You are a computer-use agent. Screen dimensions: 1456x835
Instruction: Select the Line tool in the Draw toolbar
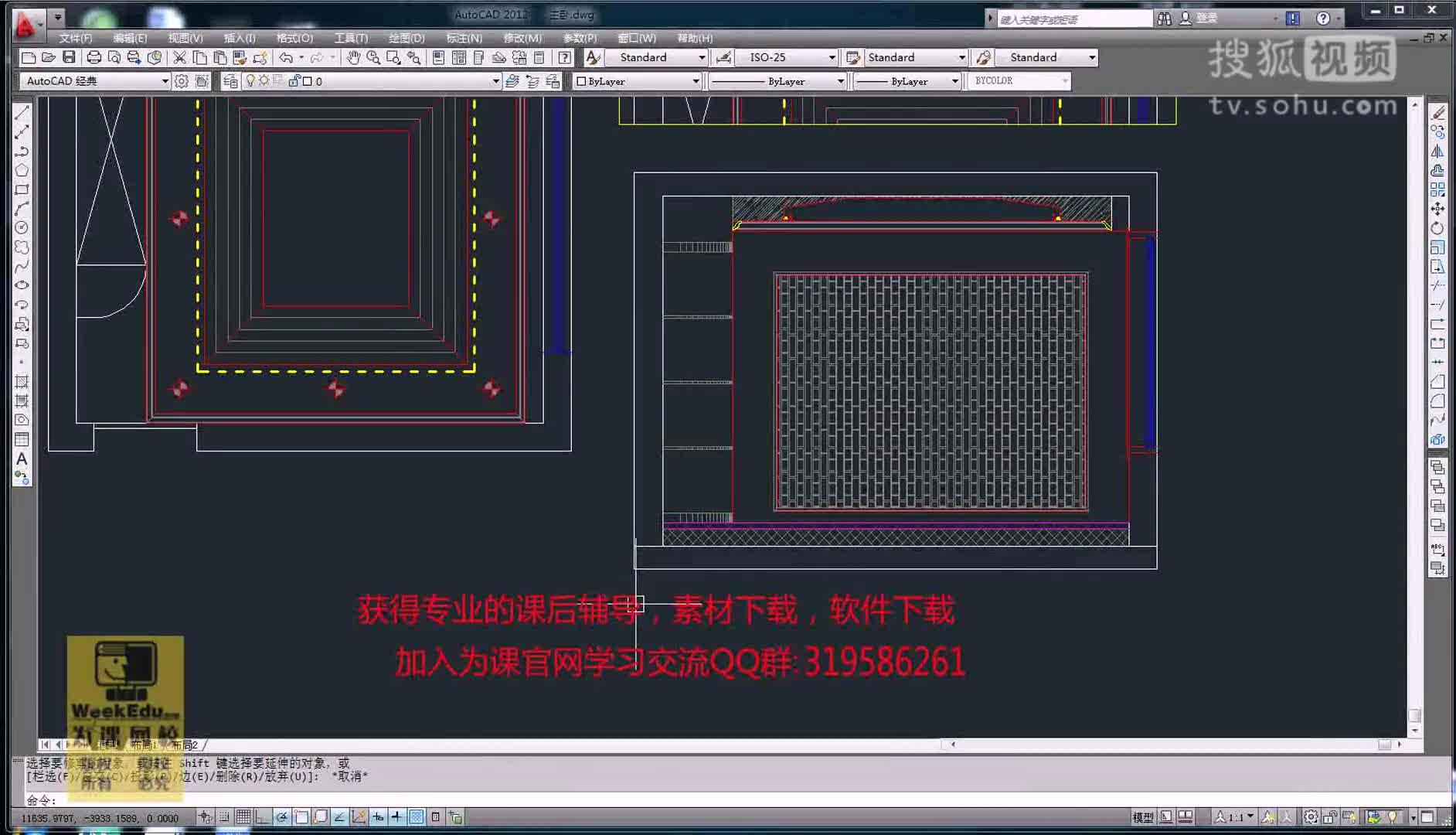pyautogui.click(x=22, y=114)
